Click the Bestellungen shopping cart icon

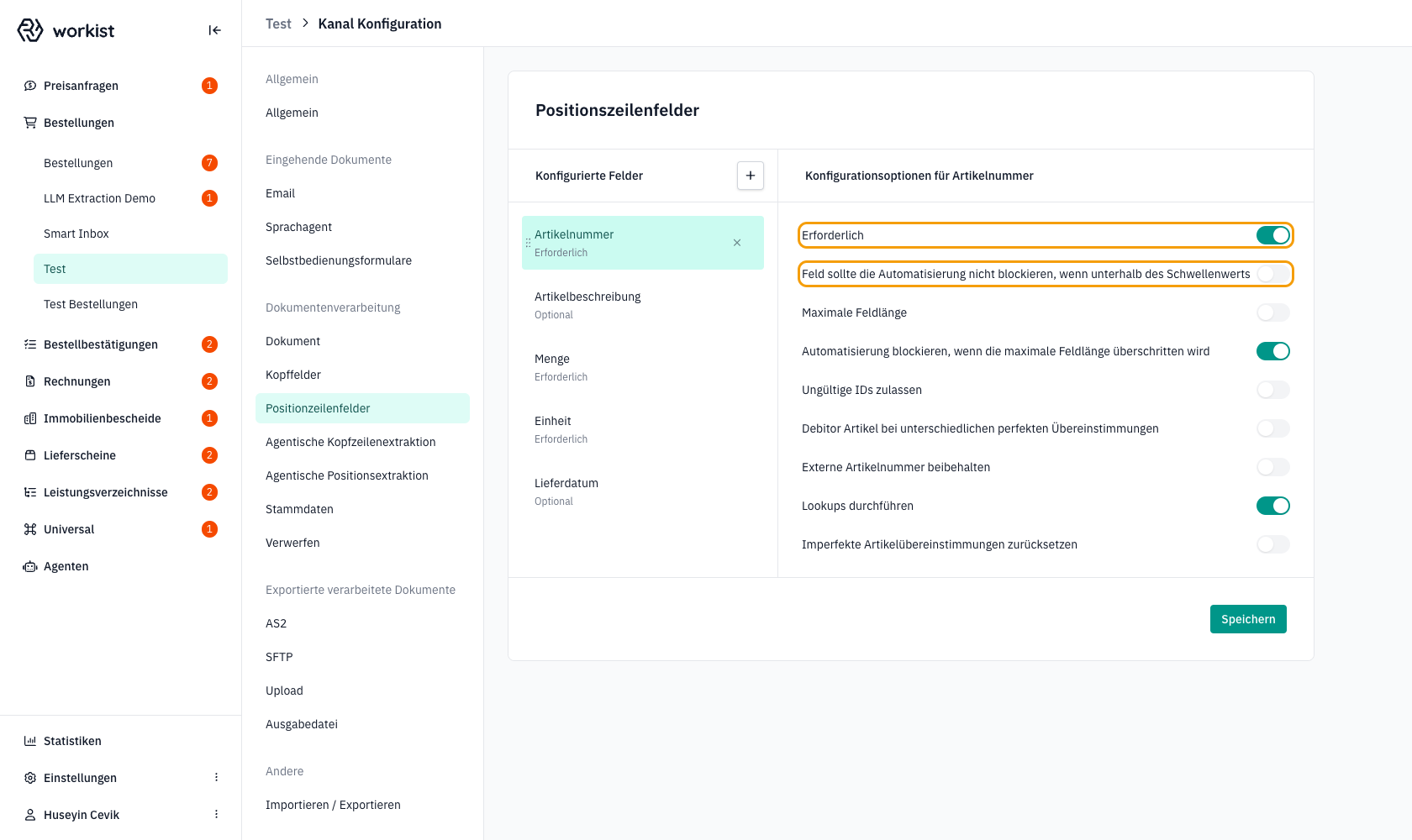[30, 123]
